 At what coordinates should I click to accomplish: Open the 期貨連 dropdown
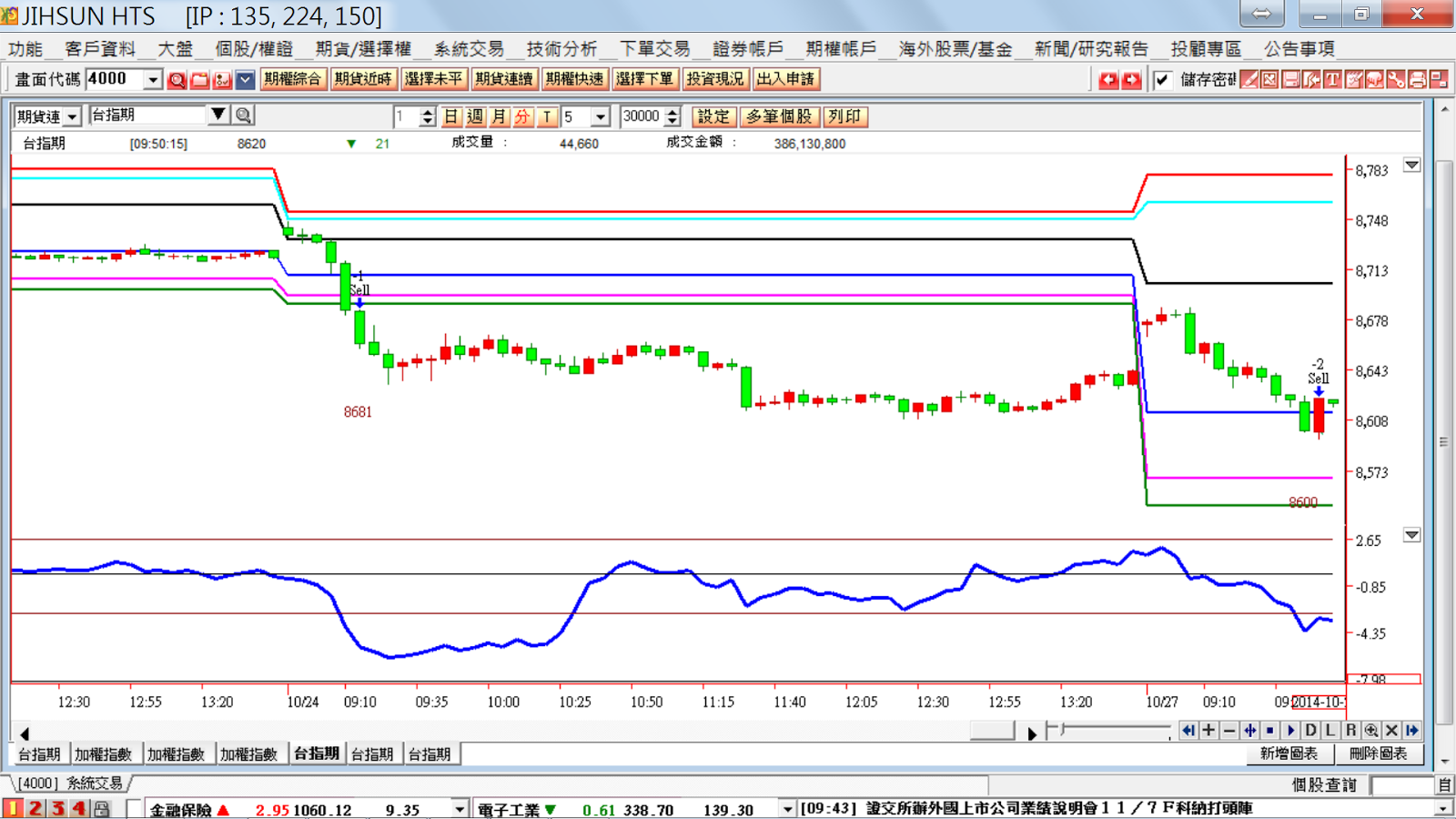point(72,116)
